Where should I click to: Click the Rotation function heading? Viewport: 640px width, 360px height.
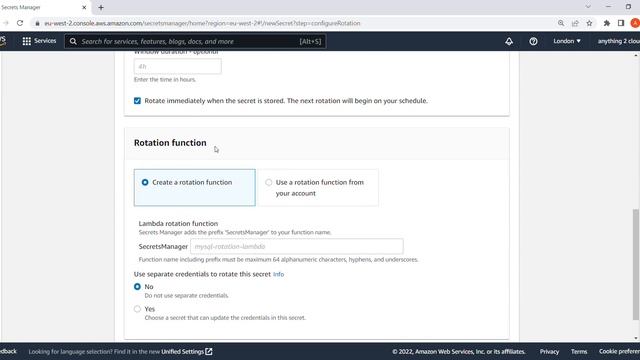click(x=170, y=143)
